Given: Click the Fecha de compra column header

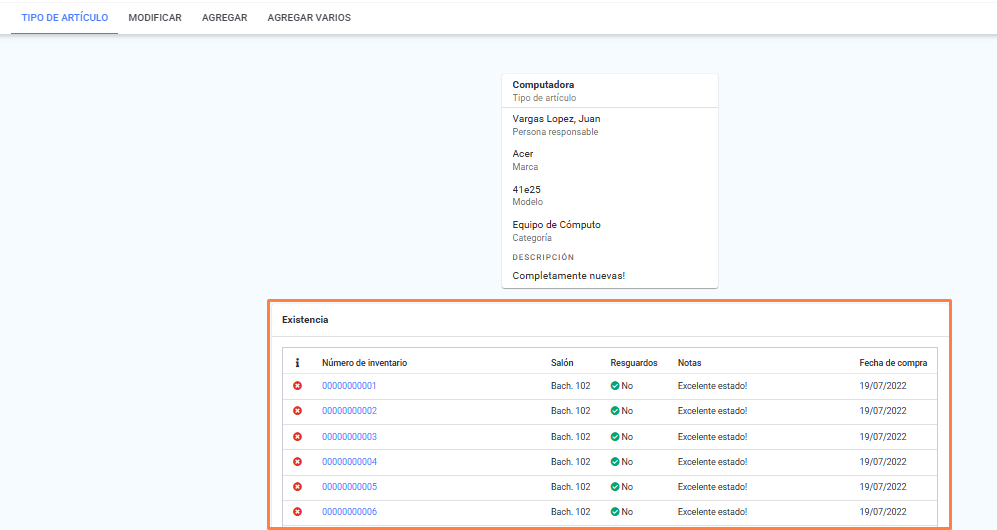Looking at the screenshot, I should click(x=893, y=363).
